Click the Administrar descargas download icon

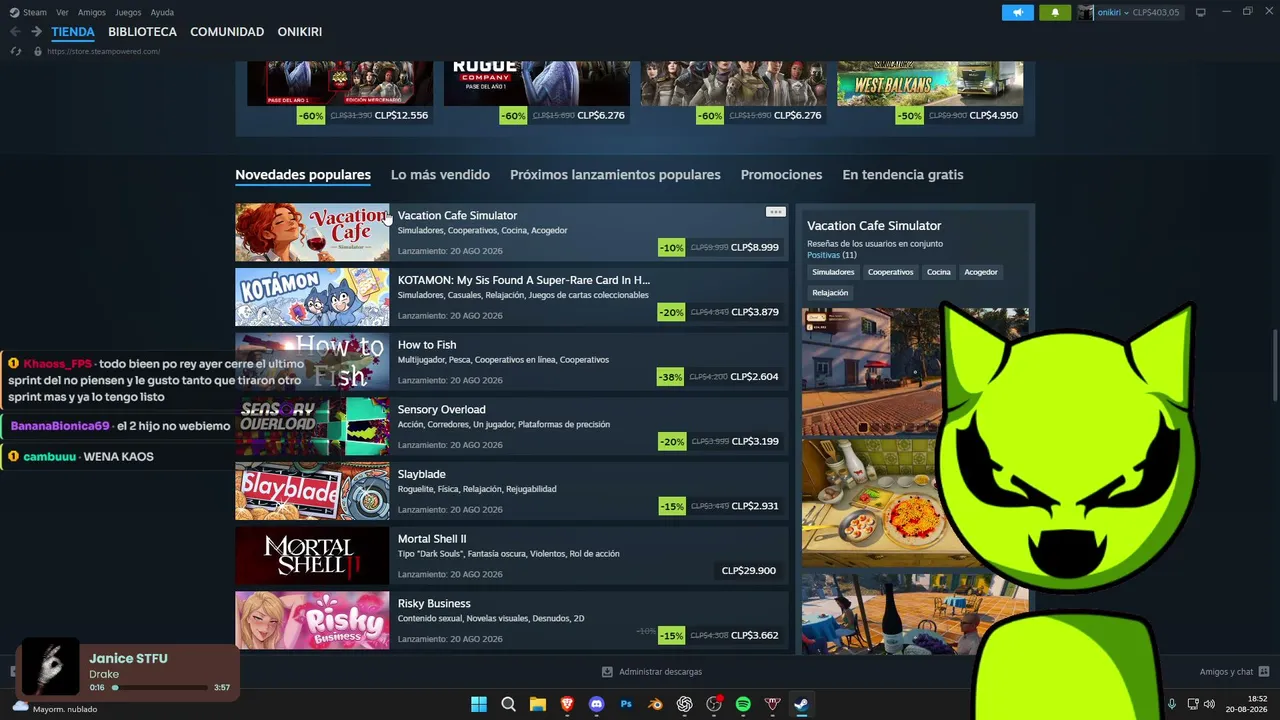[x=607, y=672]
